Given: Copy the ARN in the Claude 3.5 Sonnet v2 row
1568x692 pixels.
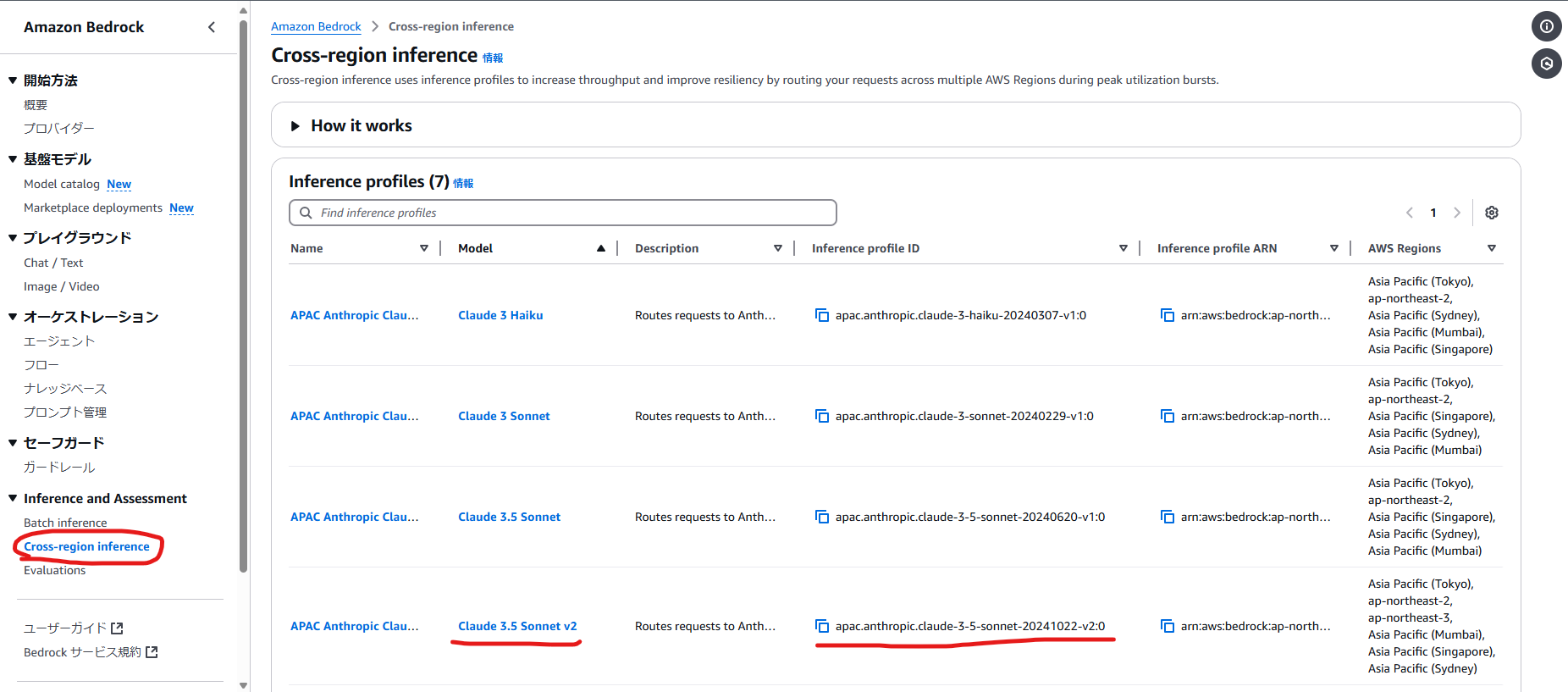Looking at the screenshot, I should pyautogui.click(x=1168, y=626).
